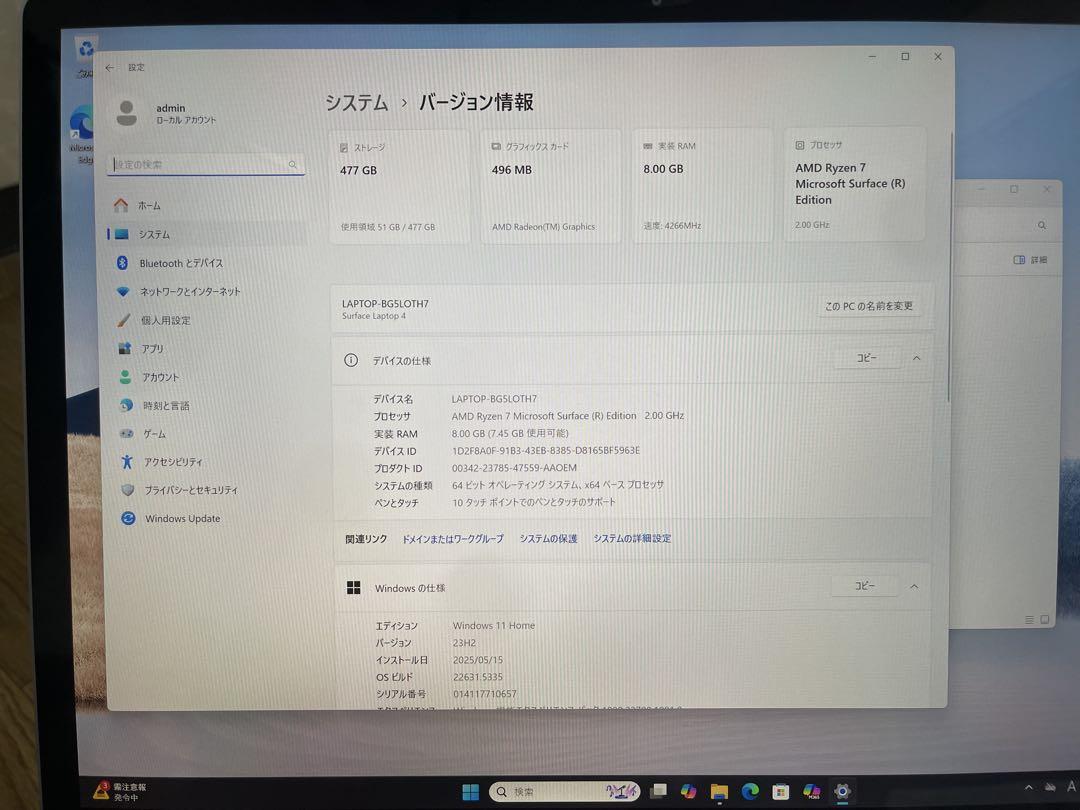Click the back arrow in Settings
1080x810 pixels.
pyautogui.click(x=110, y=68)
